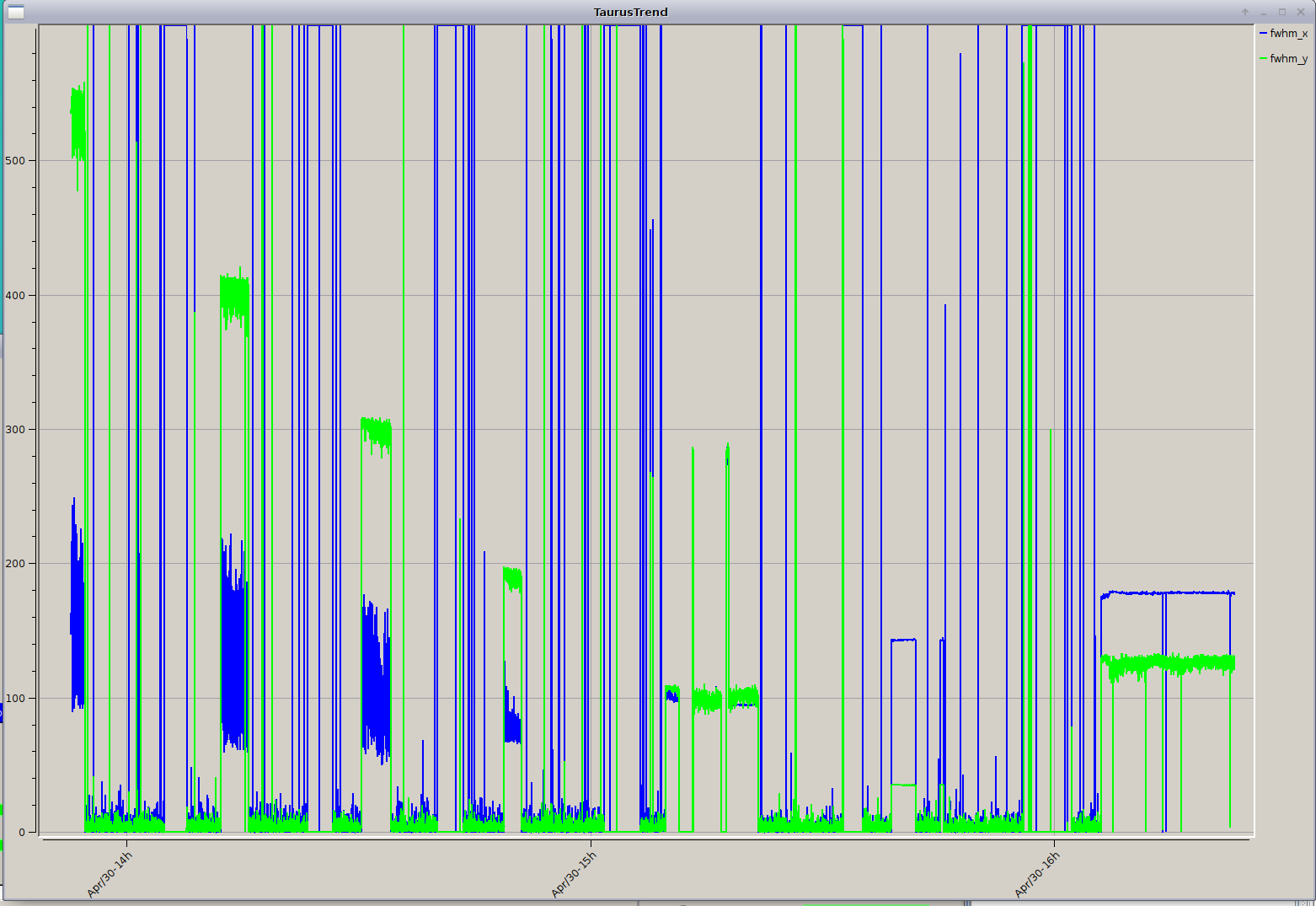Click the 400 tick label on the Y axis
Viewport: 1316px width, 906px height.
[x=15, y=295]
